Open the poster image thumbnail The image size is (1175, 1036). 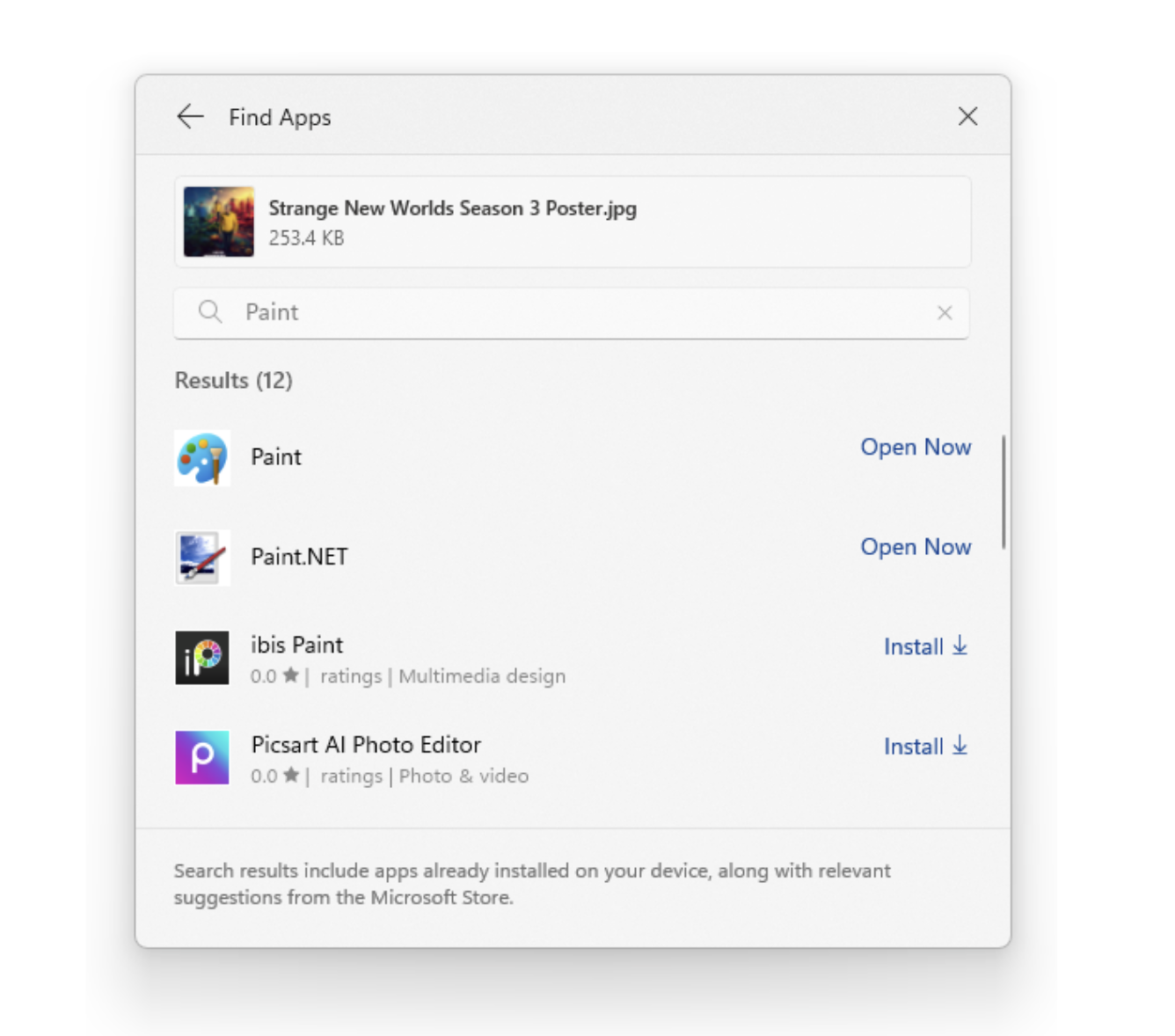pos(219,222)
